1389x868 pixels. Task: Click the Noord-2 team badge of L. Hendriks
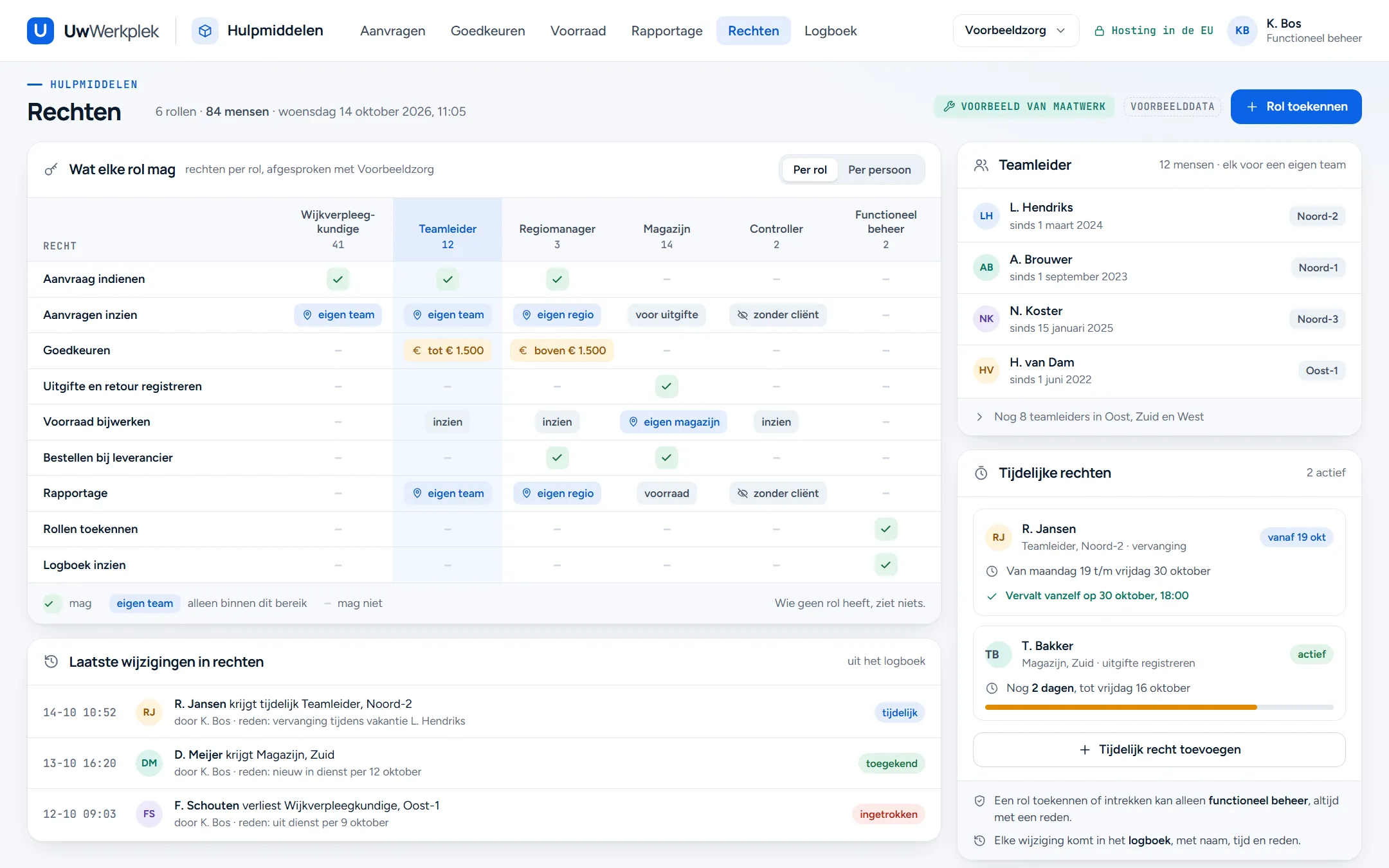pyautogui.click(x=1317, y=216)
